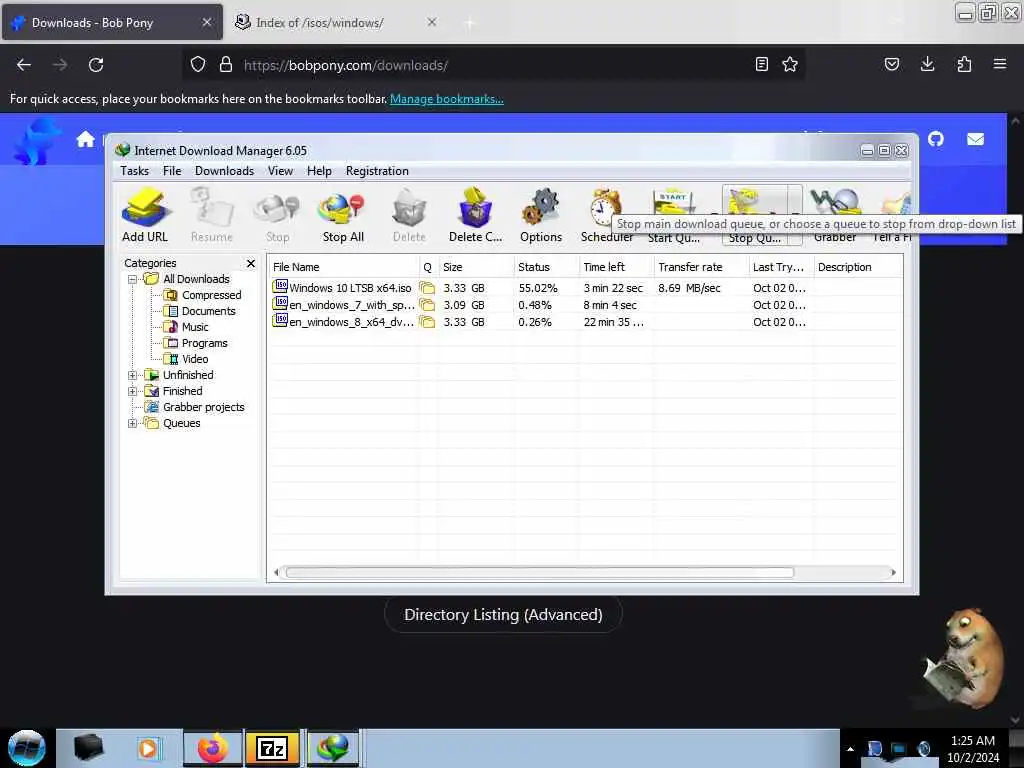
Task: Click the greyed Delete toolbar icon
Action: (409, 215)
